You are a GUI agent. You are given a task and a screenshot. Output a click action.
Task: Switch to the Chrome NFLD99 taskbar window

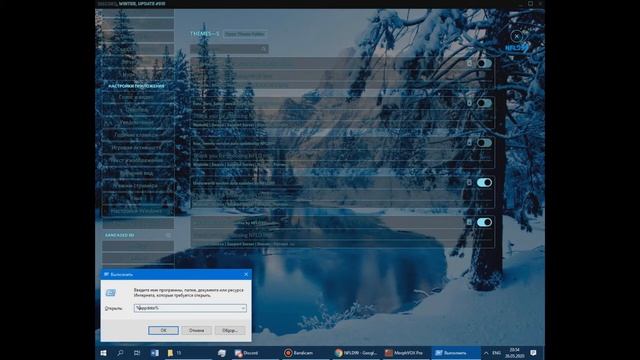point(356,353)
